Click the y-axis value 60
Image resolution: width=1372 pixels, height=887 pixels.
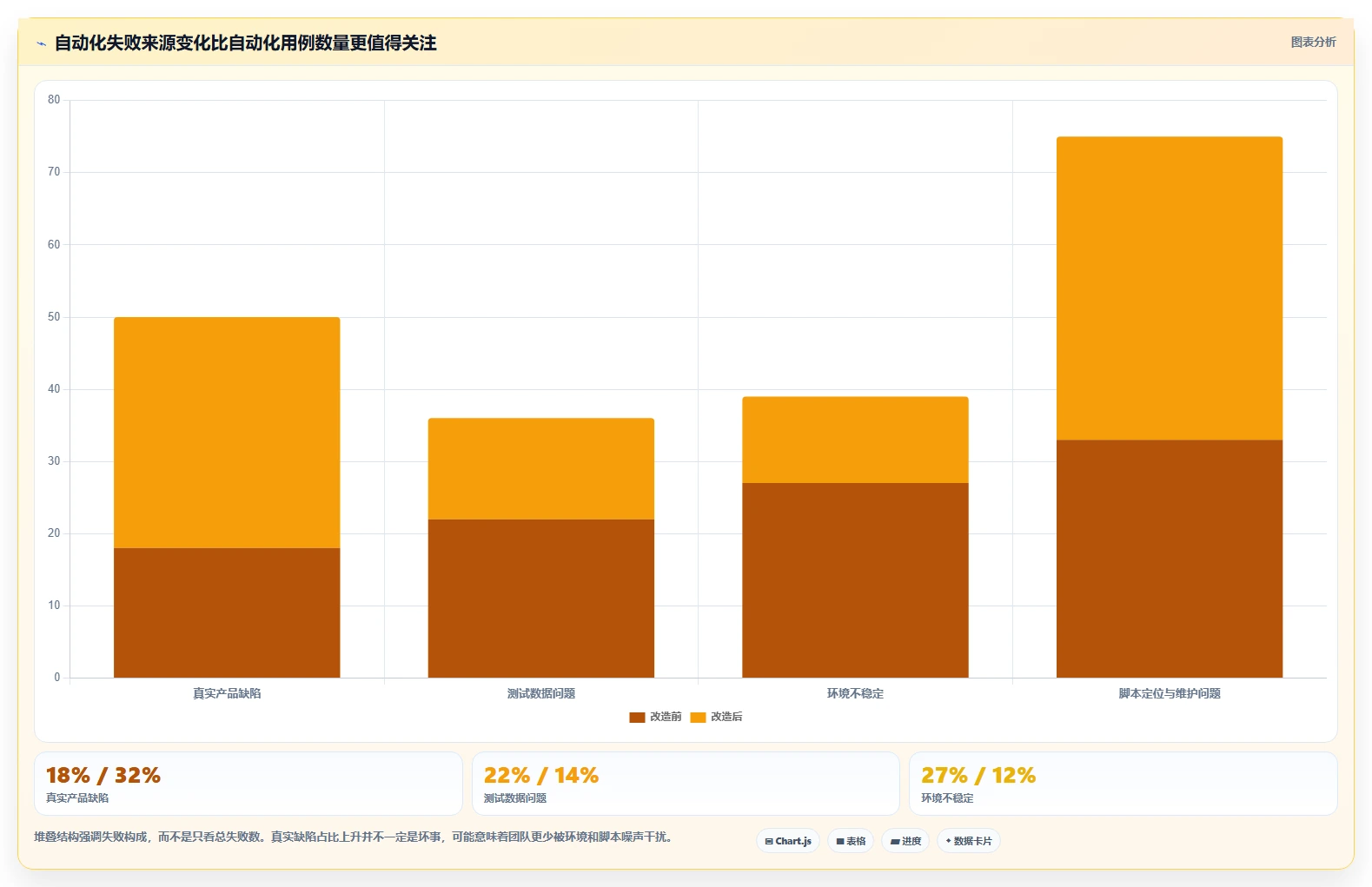coord(54,245)
